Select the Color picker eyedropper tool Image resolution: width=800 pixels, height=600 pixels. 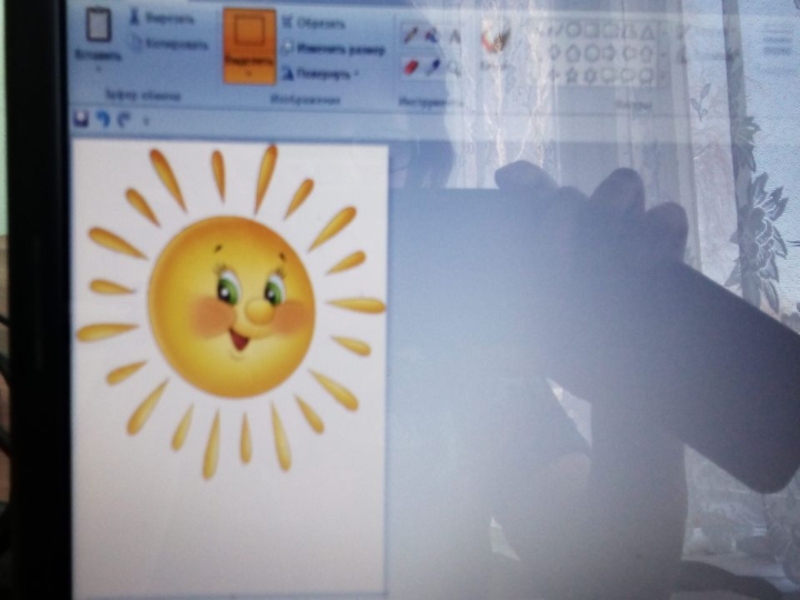point(433,67)
